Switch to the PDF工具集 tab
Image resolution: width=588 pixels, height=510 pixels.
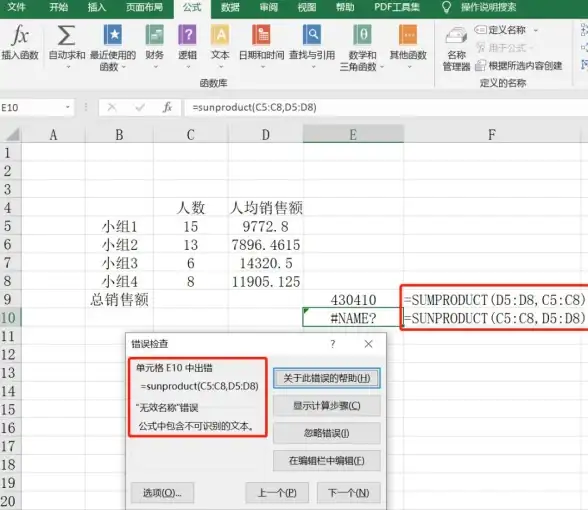[397, 7]
